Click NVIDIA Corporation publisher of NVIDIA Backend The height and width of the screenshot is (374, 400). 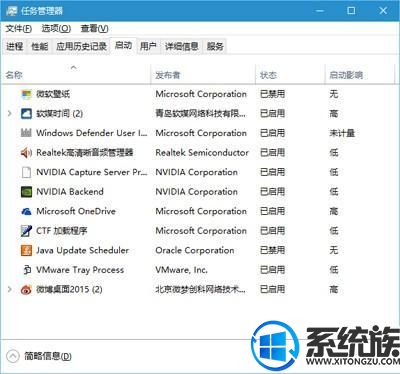click(197, 192)
